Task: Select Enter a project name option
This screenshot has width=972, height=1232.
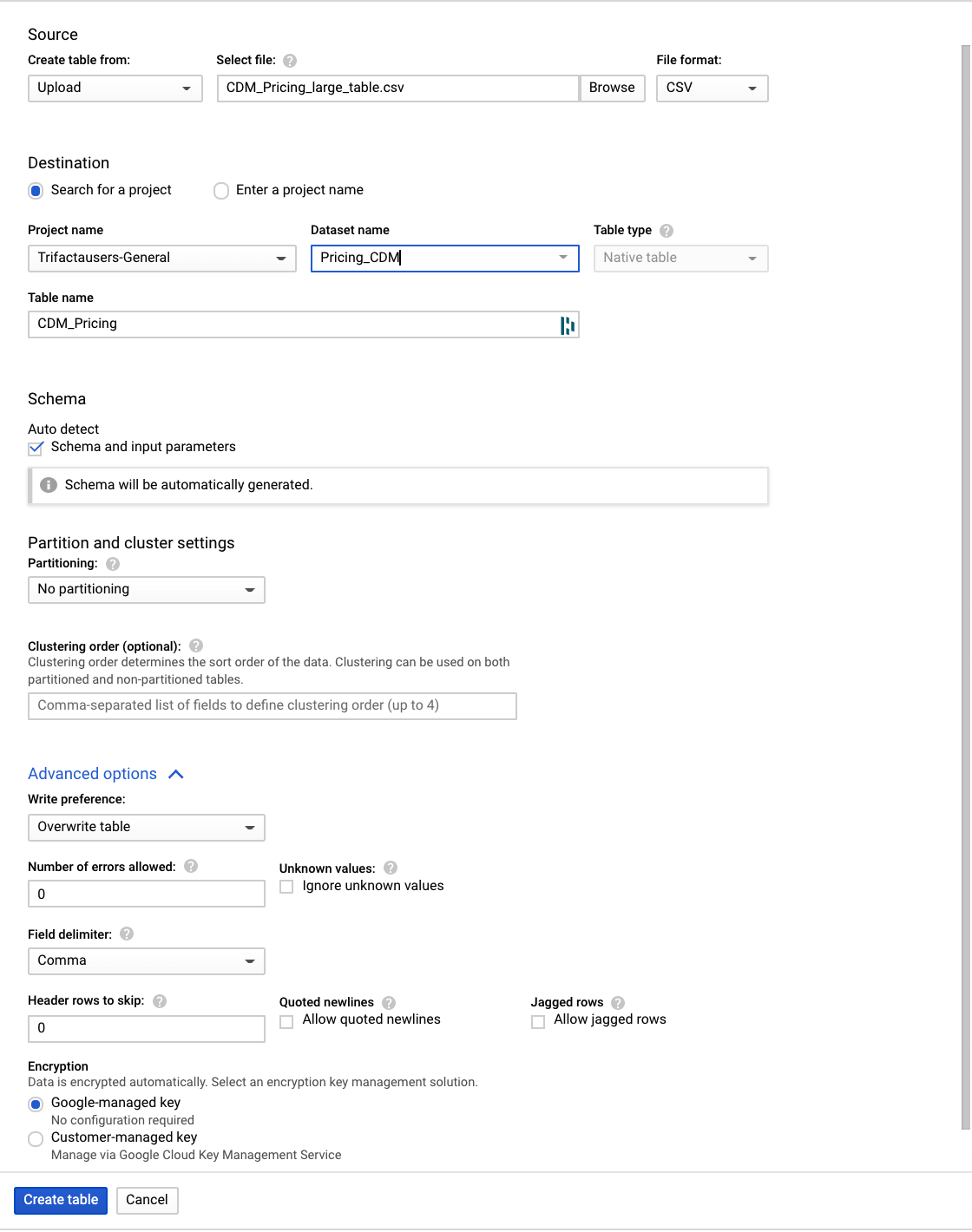Action: 221,191
